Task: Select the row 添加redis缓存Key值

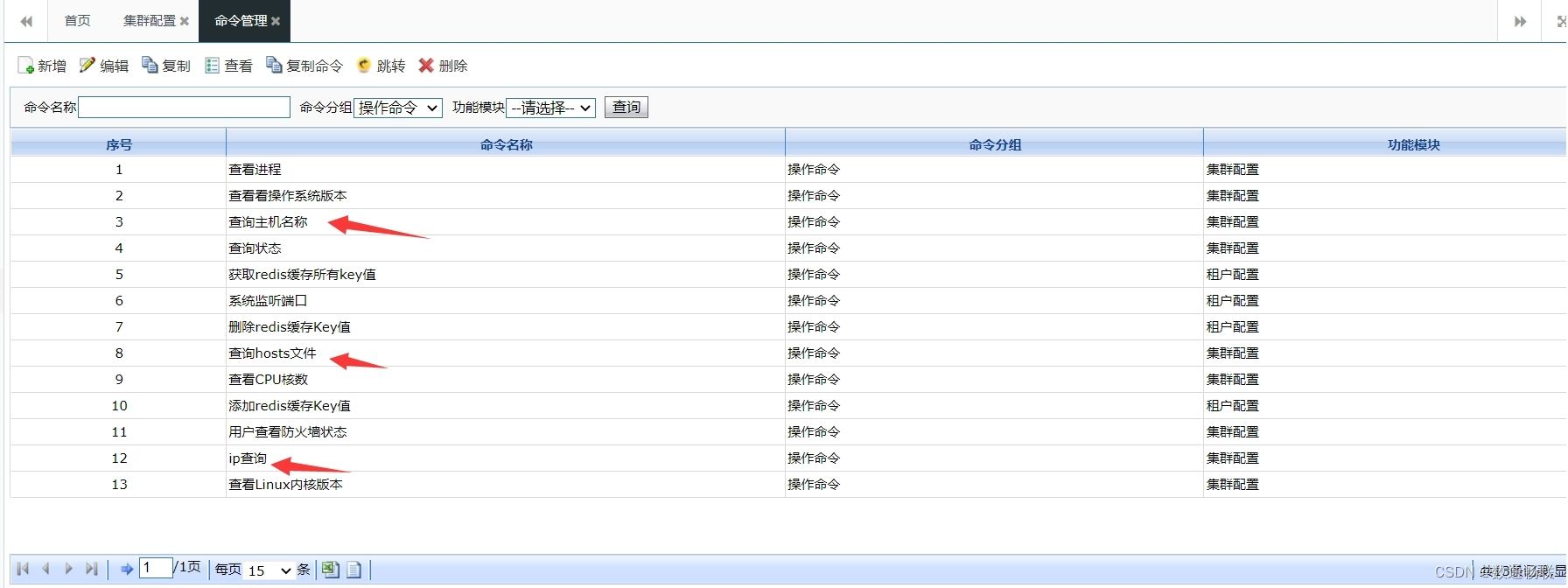Action: (787, 406)
